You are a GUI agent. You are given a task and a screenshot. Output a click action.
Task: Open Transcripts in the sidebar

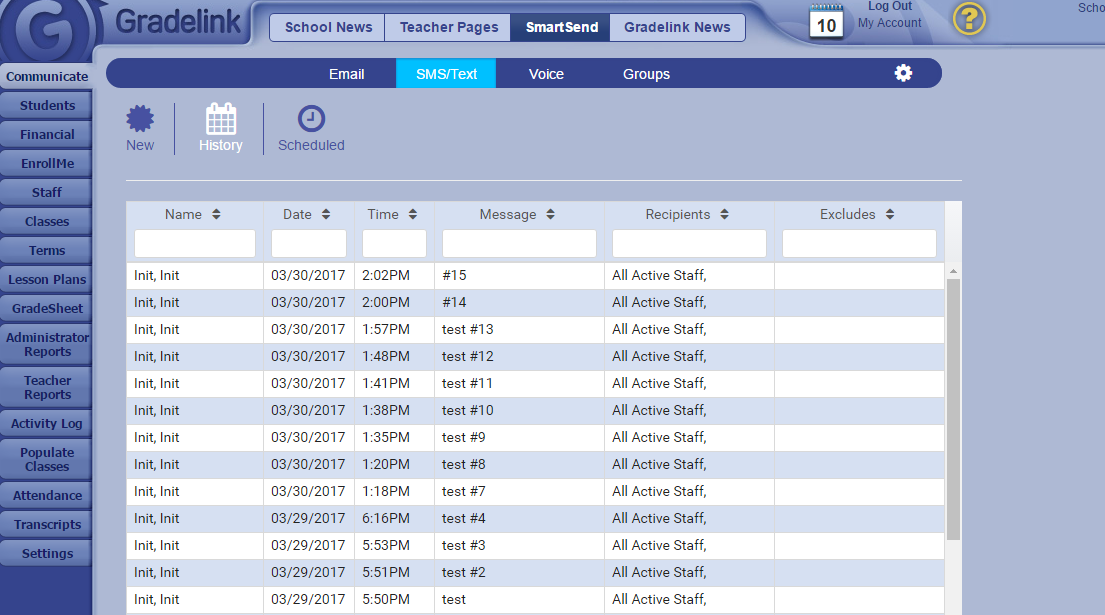pos(47,524)
